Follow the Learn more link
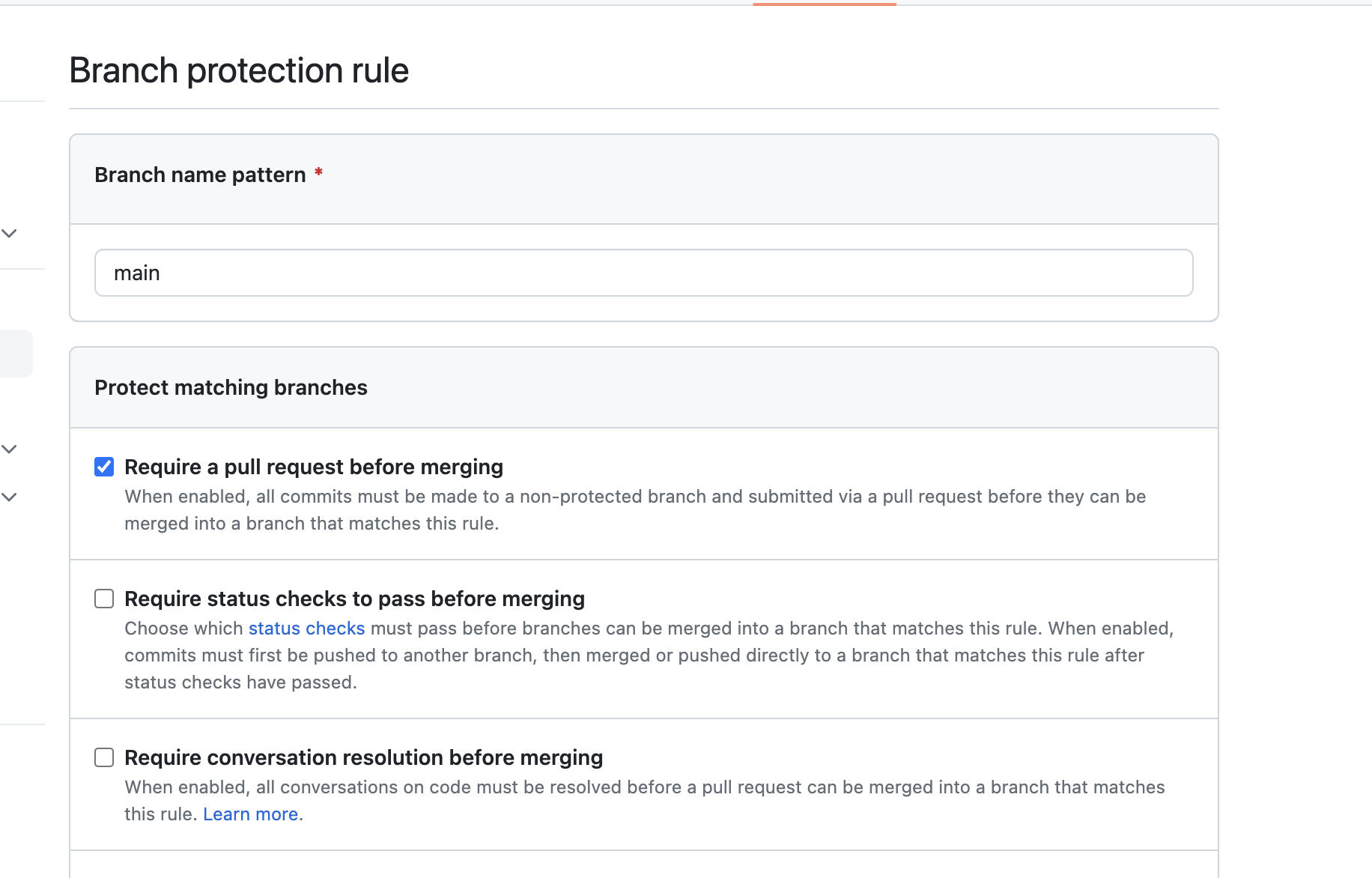This screenshot has width=1372, height=878. (250, 814)
